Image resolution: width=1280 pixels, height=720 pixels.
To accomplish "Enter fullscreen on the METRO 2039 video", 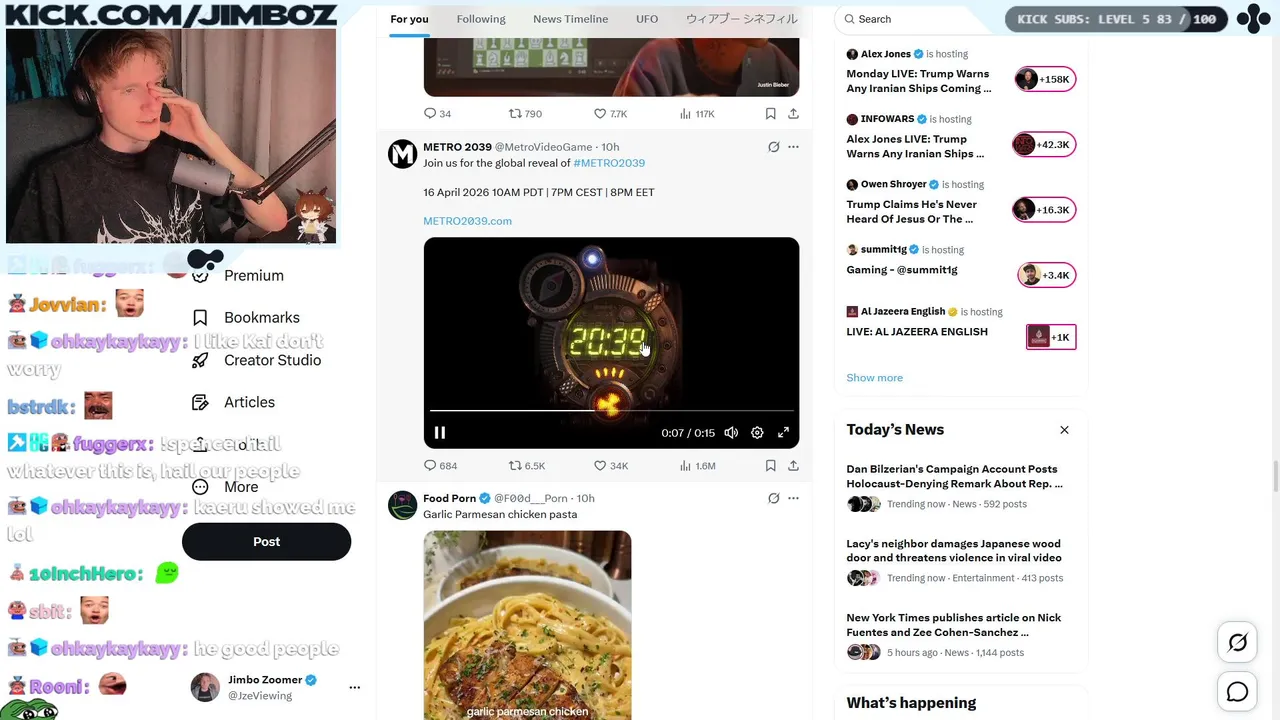I will coord(783,433).
